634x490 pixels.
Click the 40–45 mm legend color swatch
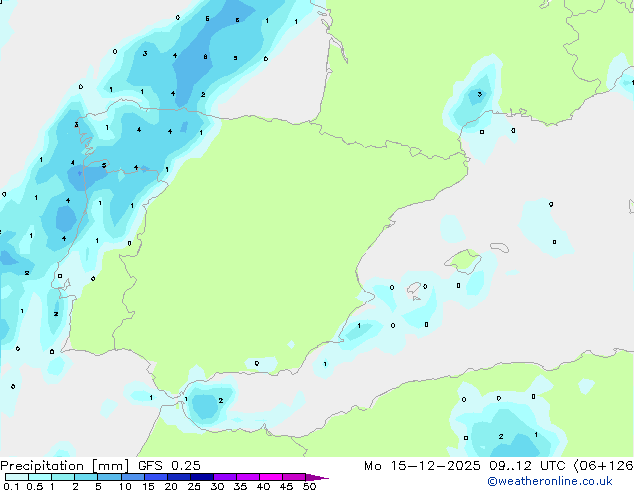pyautogui.click(x=271, y=477)
